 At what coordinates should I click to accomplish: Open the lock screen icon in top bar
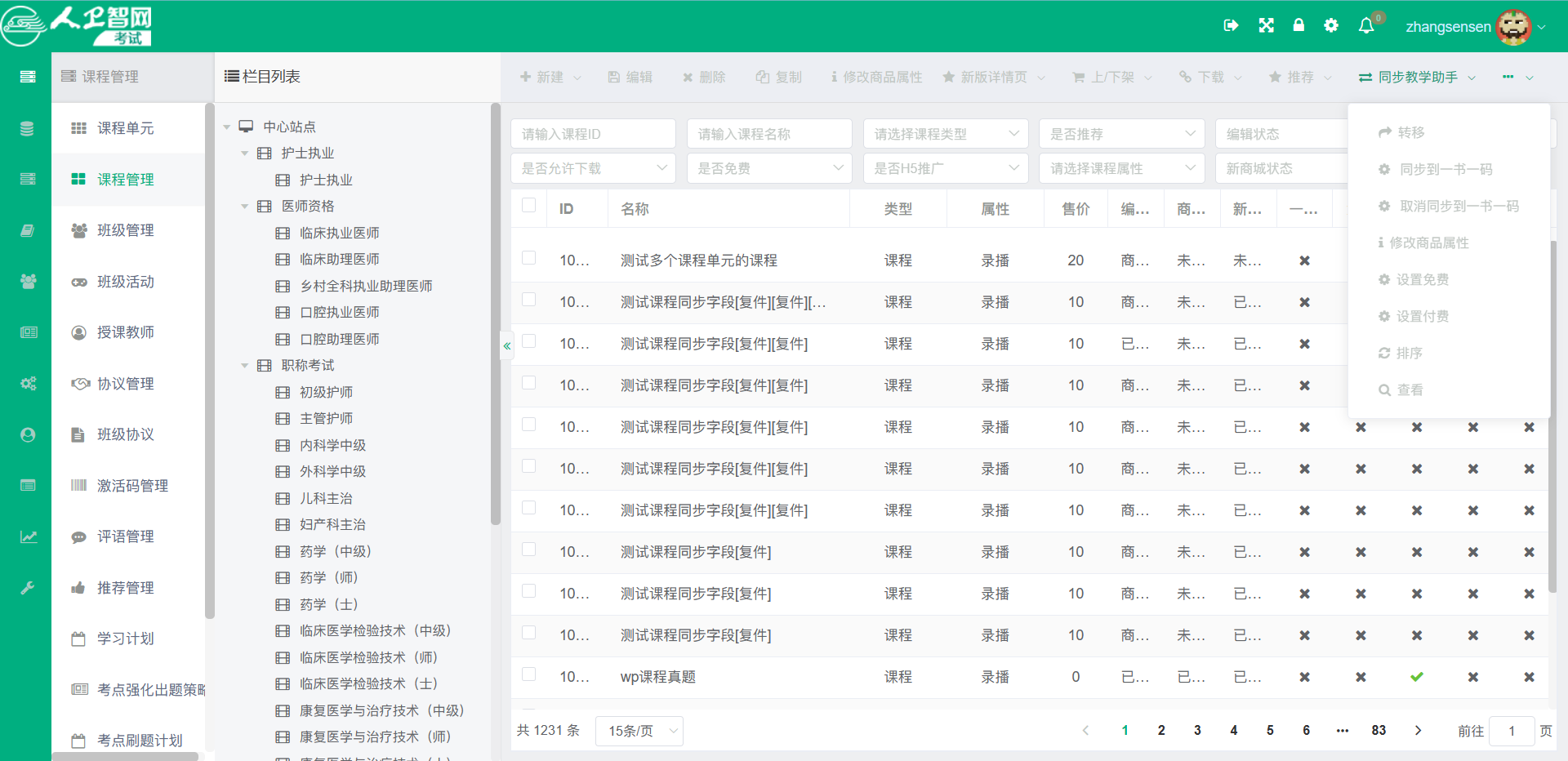[x=1298, y=25]
